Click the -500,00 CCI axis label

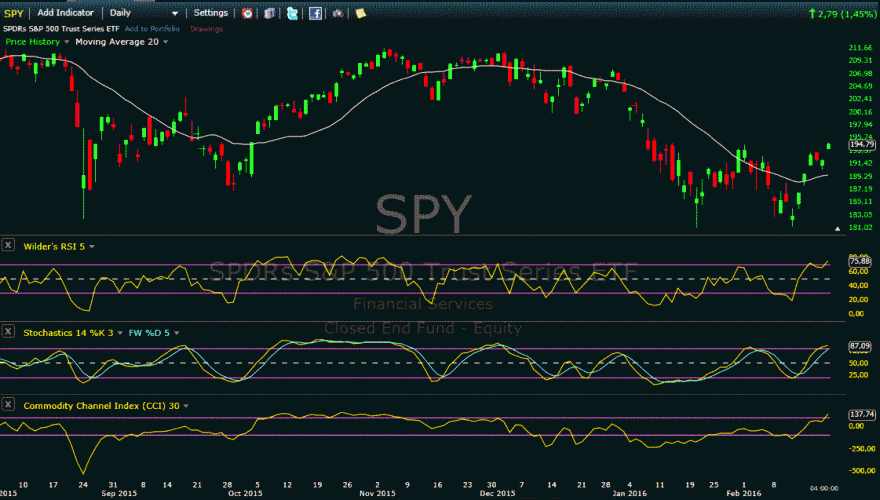(861, 471)
